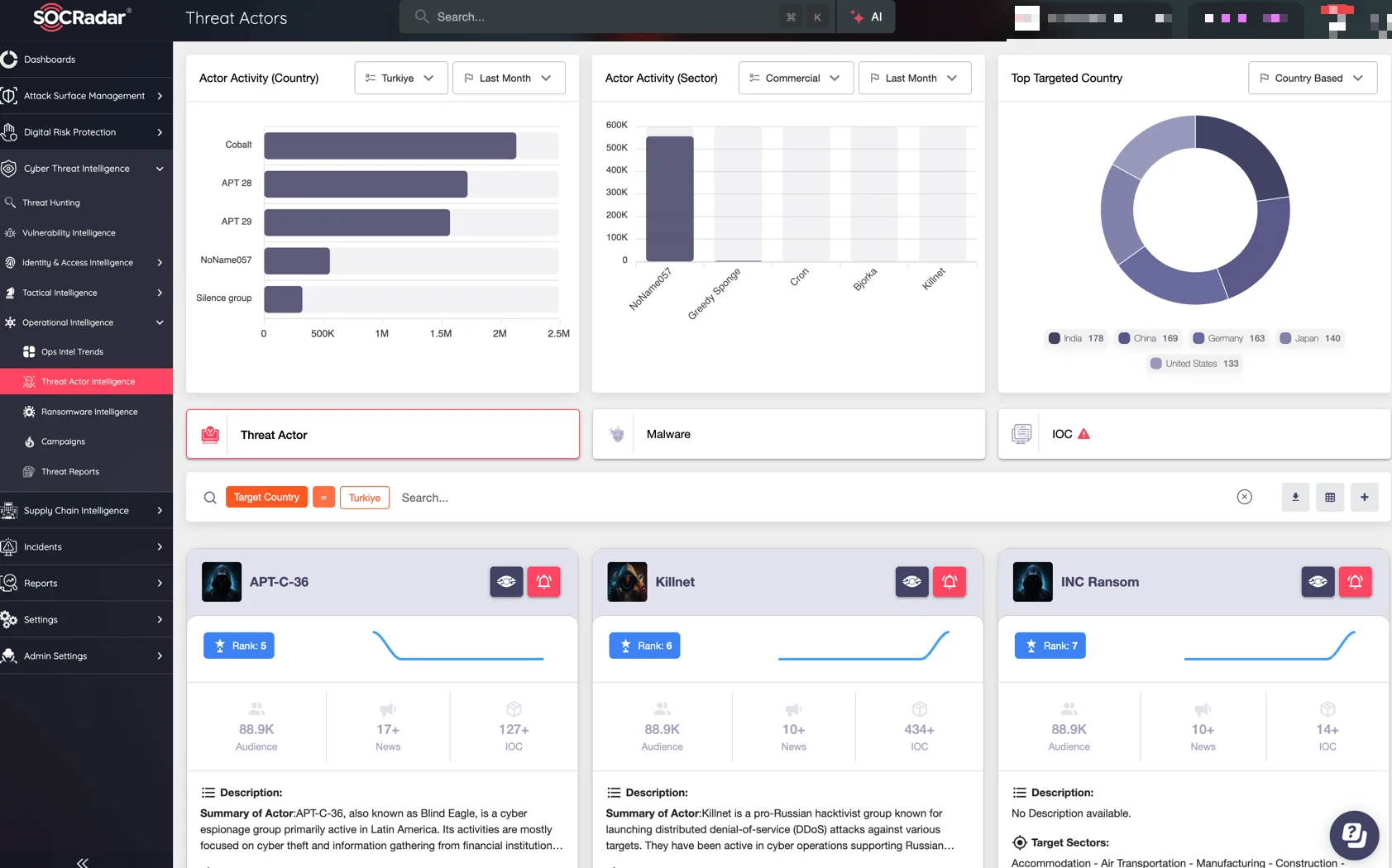Toggle watch eye on APT-C-36
The width and height of the screenshot is (1392, 868).
506,582
